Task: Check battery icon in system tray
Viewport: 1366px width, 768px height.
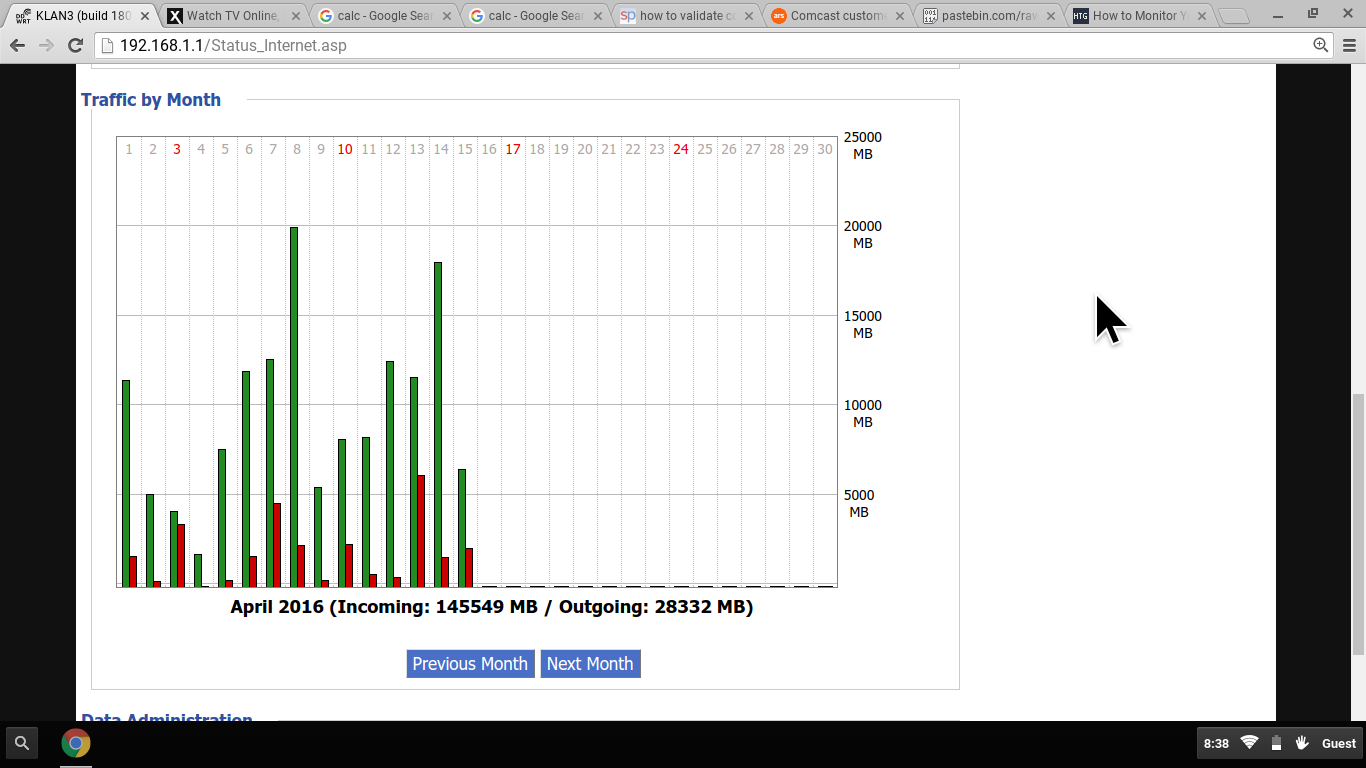Action: point(1276,743)
